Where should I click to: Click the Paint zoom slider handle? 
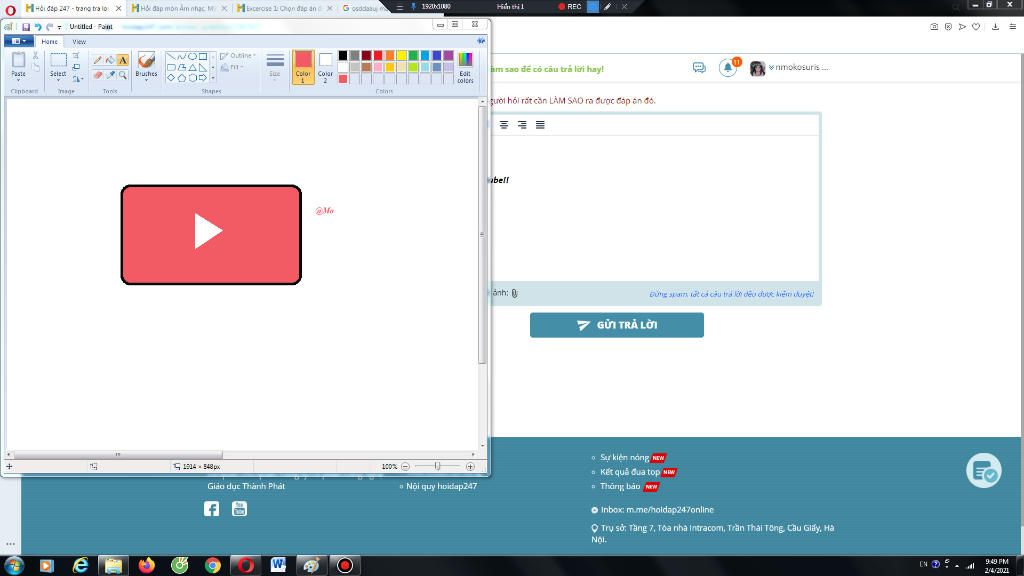click(438, 466)
